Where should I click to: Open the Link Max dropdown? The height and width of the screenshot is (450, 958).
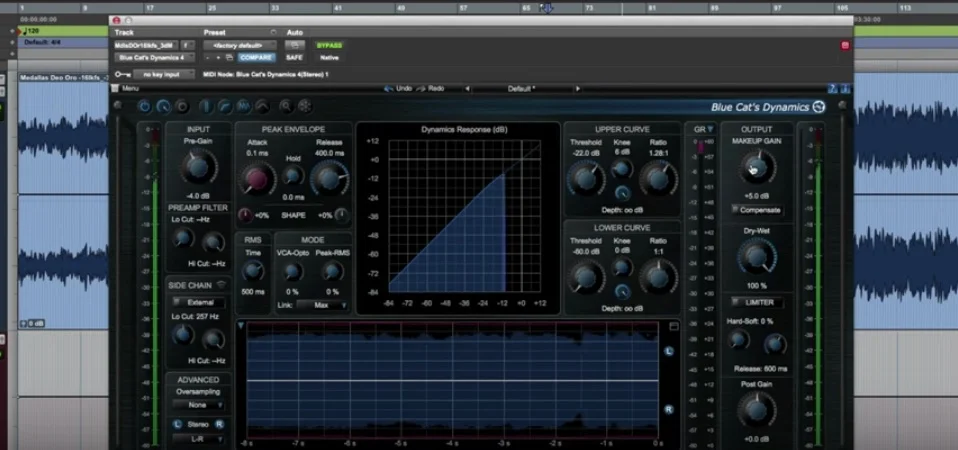pyautogui.click(x=323, y=305)
